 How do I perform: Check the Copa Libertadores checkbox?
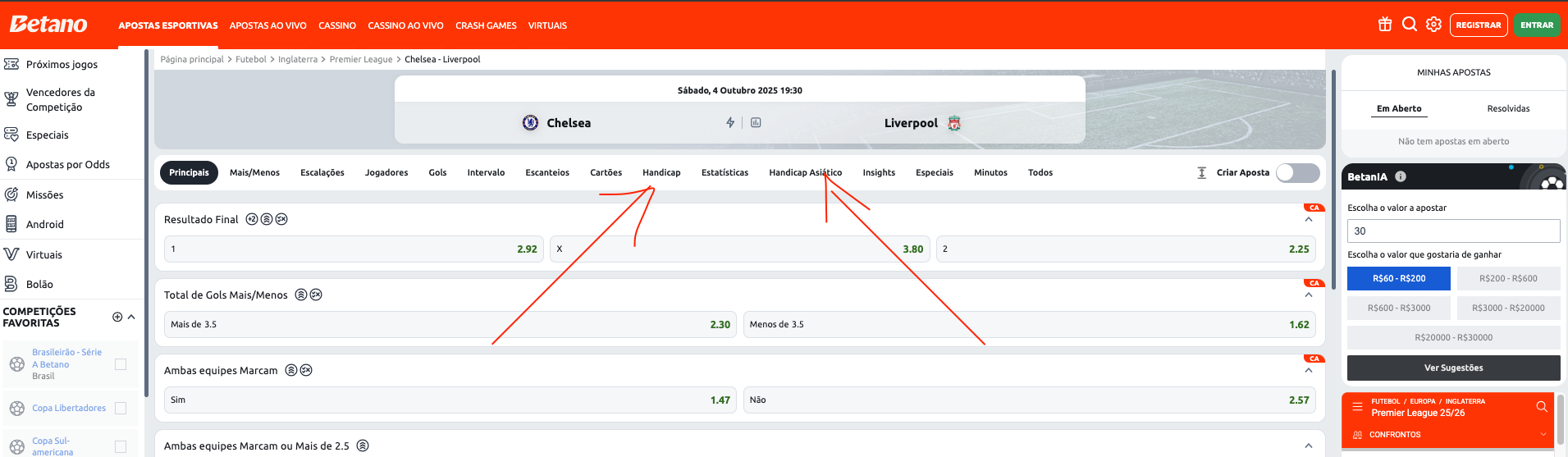coord(121,408)
